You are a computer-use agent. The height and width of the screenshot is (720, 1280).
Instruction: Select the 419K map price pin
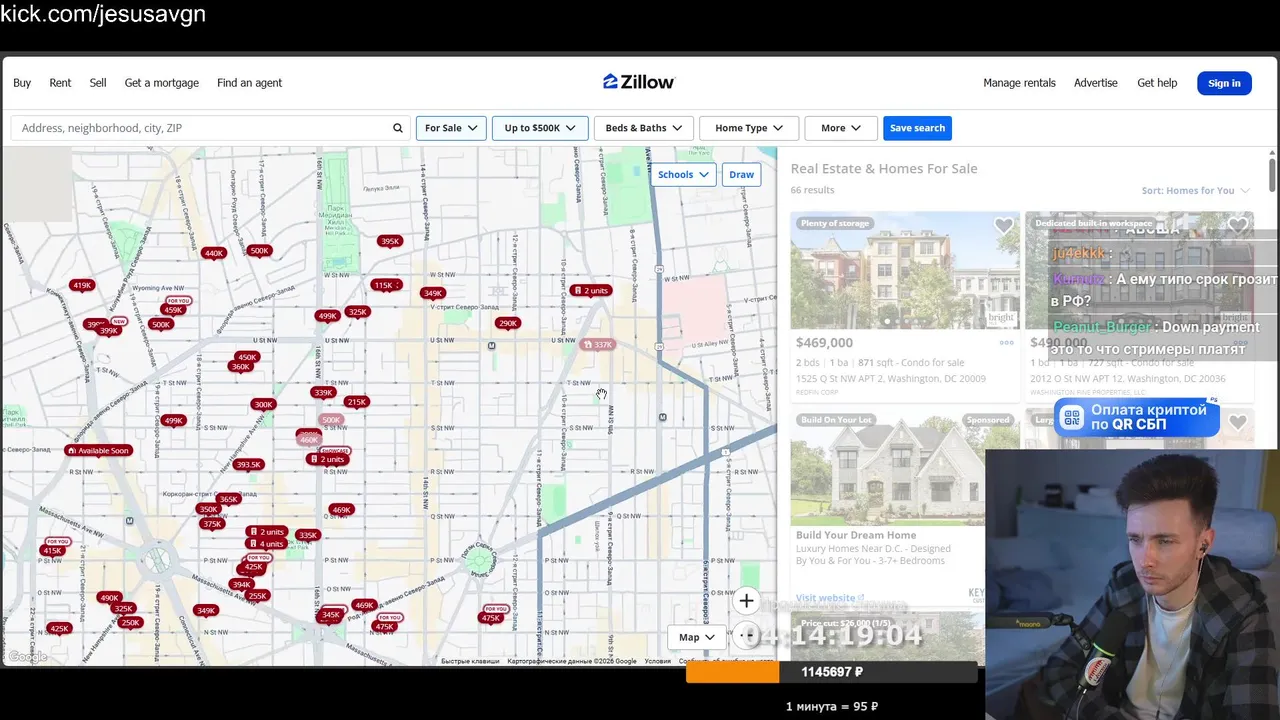tap(82, 285)
